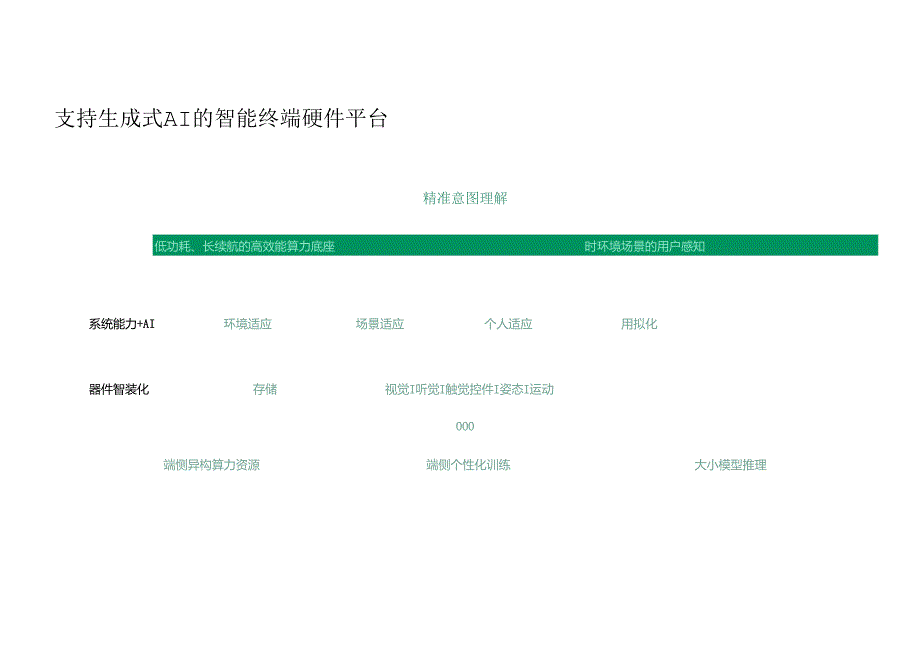Select the 听觉 keyword
The image size is (920, 651).
pos(427,389)
